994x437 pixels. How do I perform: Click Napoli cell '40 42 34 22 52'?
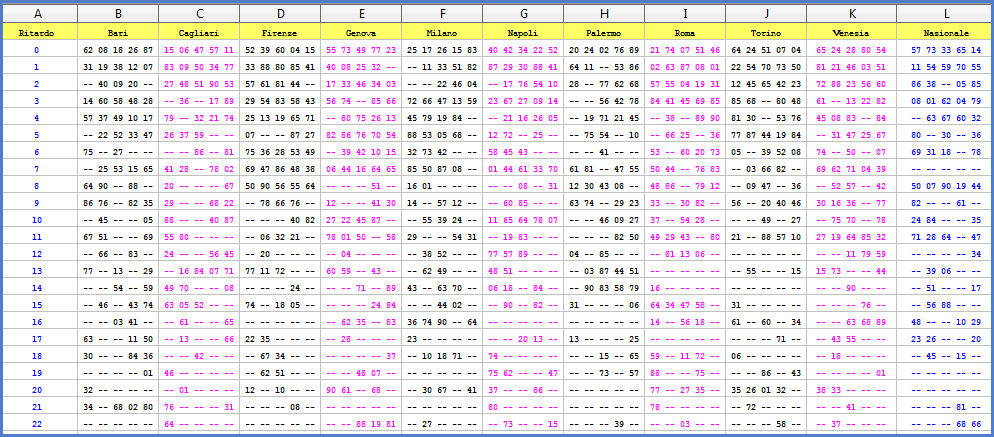pyautogui.click(x=523, y=49)
